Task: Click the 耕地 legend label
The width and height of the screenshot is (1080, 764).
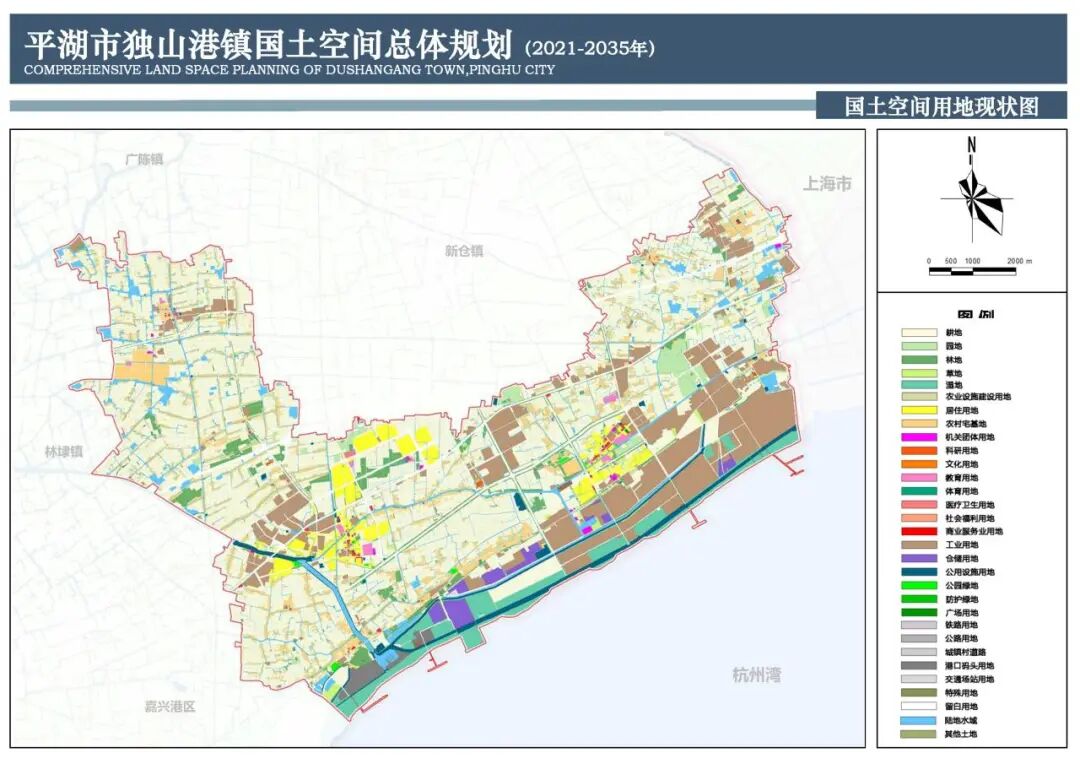Action: pos(953,331)
